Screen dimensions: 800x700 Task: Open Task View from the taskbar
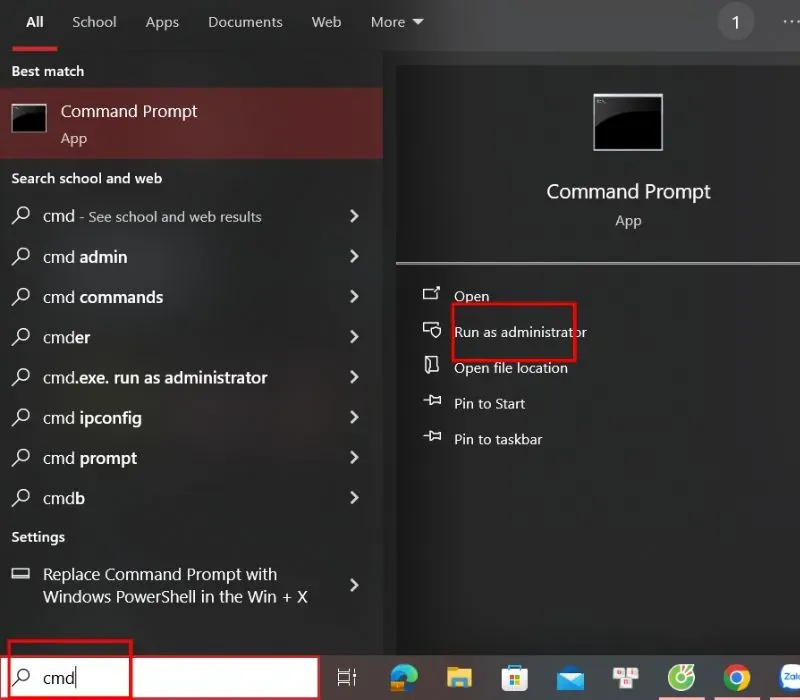pyautogui.click(x=347, y=677)
